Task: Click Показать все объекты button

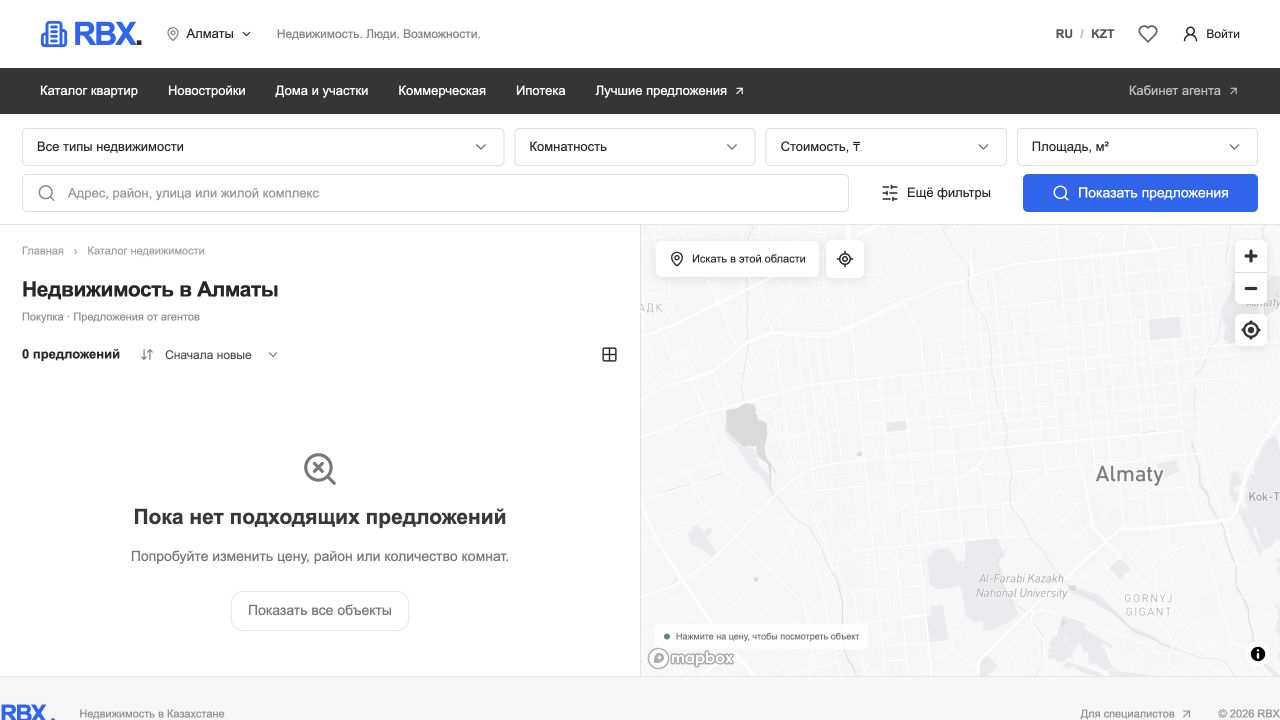Action: (320, 610)
